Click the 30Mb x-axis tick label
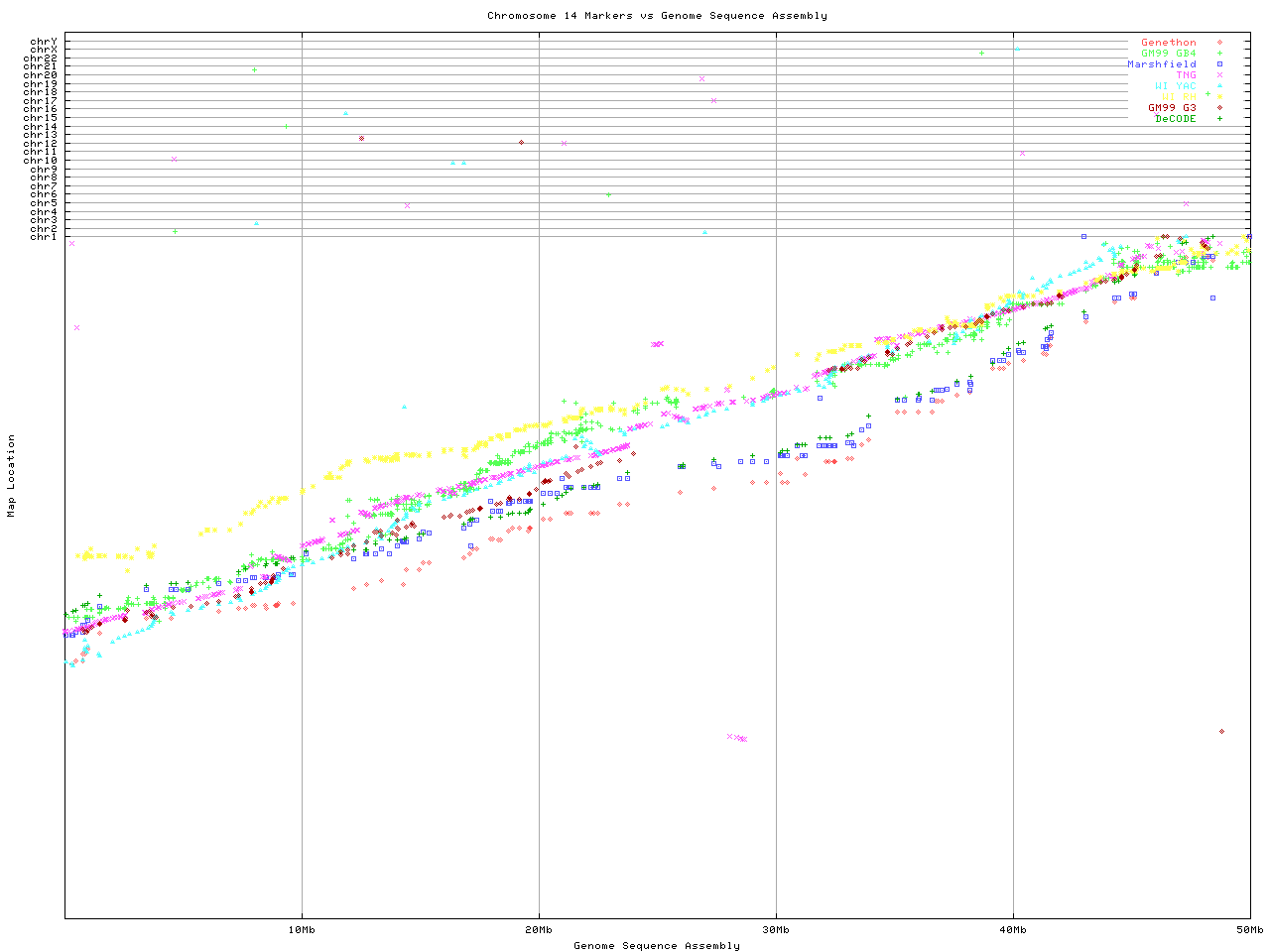Image resolution: width=1270 pixels, height=952 pixels. coord(776,929)
